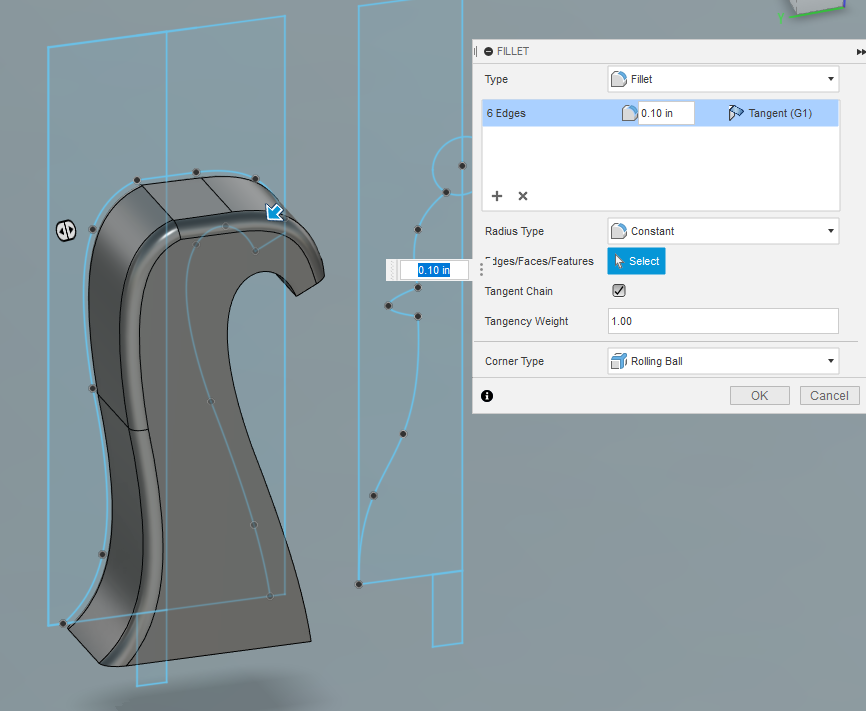Click the fillet icon beside the edges radius value
The width and height of the screenshot is (866, 711).
click(x=630, y=113)
